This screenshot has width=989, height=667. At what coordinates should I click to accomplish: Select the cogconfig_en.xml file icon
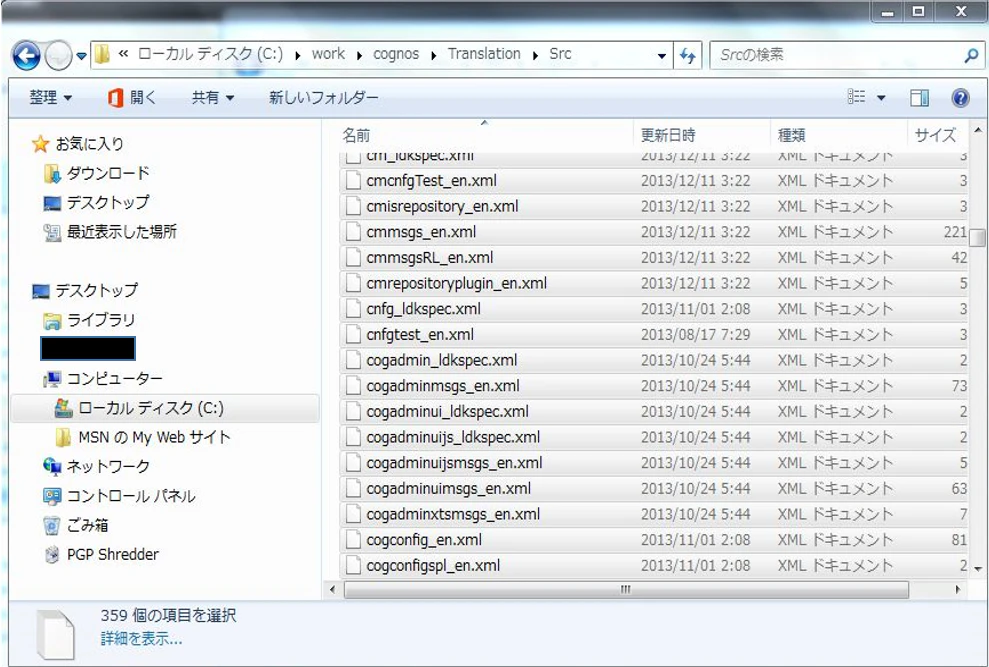353,540
